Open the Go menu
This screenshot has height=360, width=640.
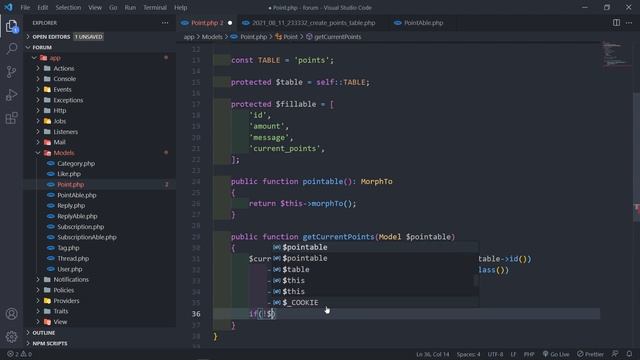(x=113, y=7)
